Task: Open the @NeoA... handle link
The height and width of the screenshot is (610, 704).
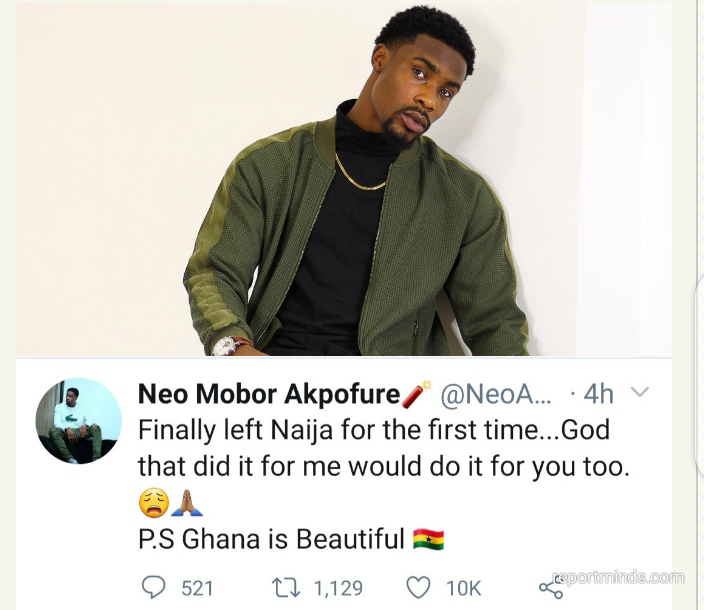Action: coord(495,394)
